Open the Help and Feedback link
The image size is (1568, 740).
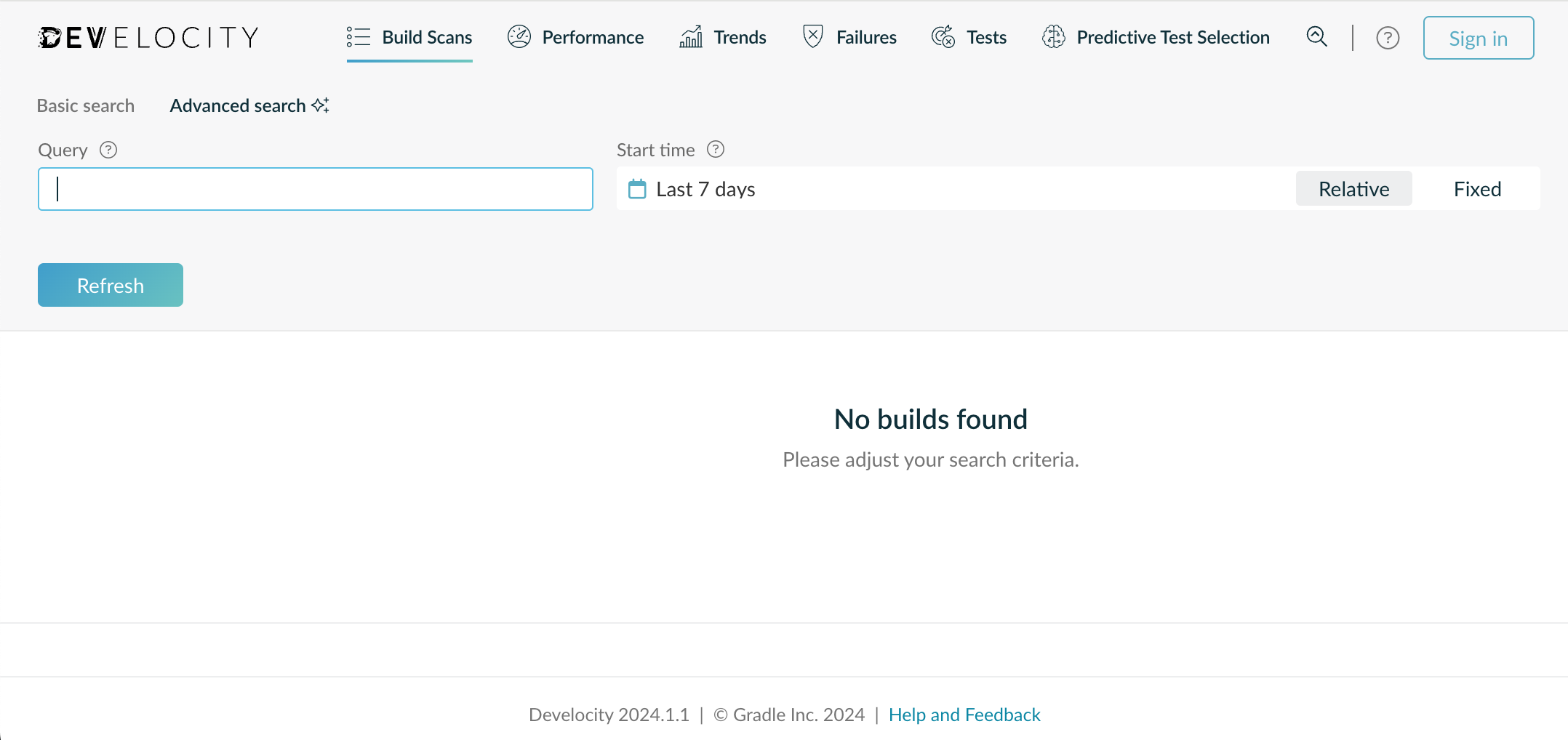(x=964, y=715)
